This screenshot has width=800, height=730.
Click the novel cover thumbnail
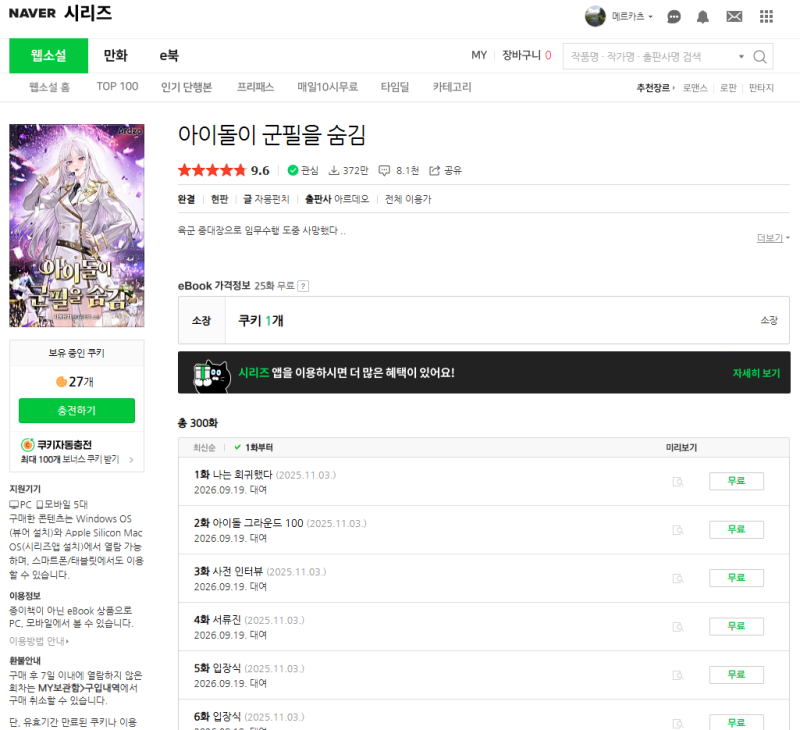77,225
